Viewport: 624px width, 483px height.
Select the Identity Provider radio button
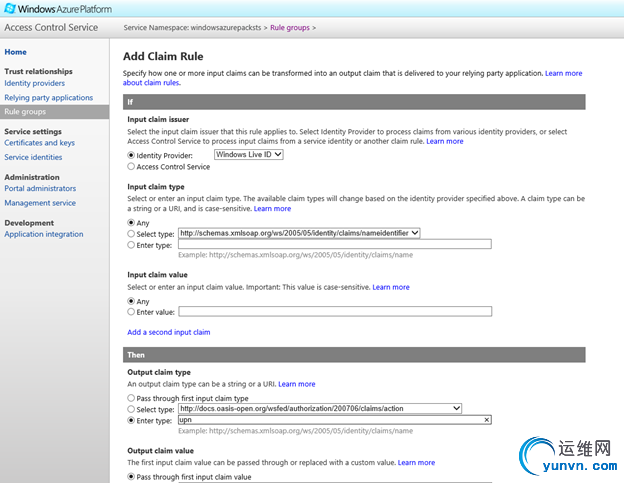tap(131, 155)
